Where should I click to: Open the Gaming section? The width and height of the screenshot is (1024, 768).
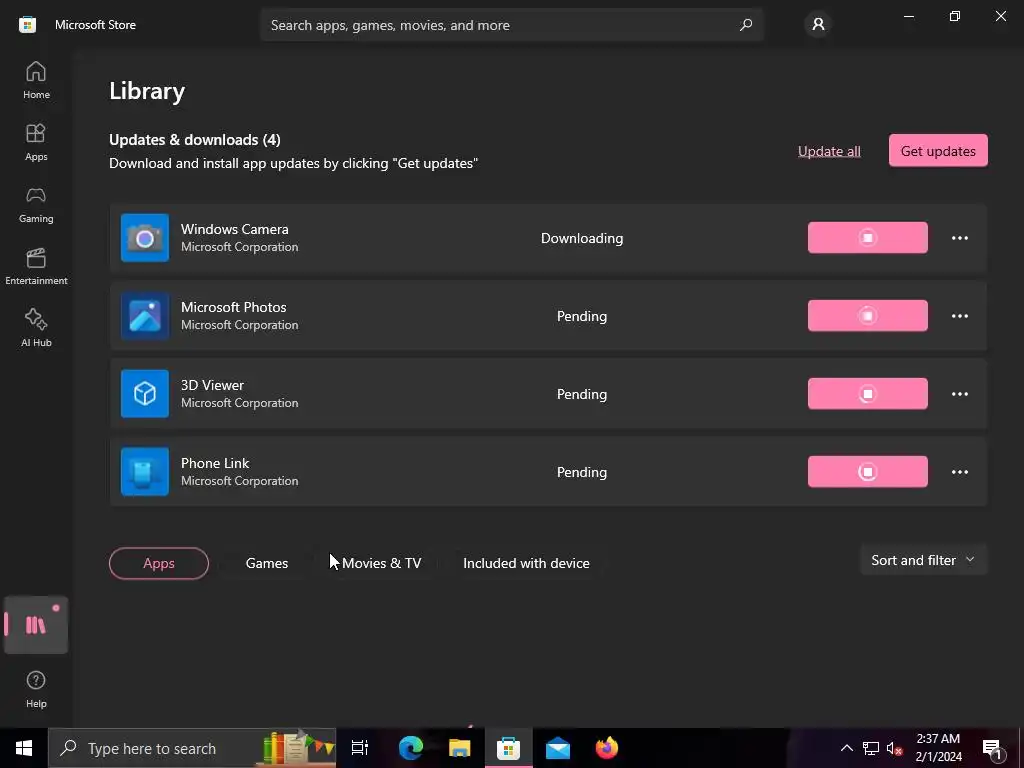36,204
